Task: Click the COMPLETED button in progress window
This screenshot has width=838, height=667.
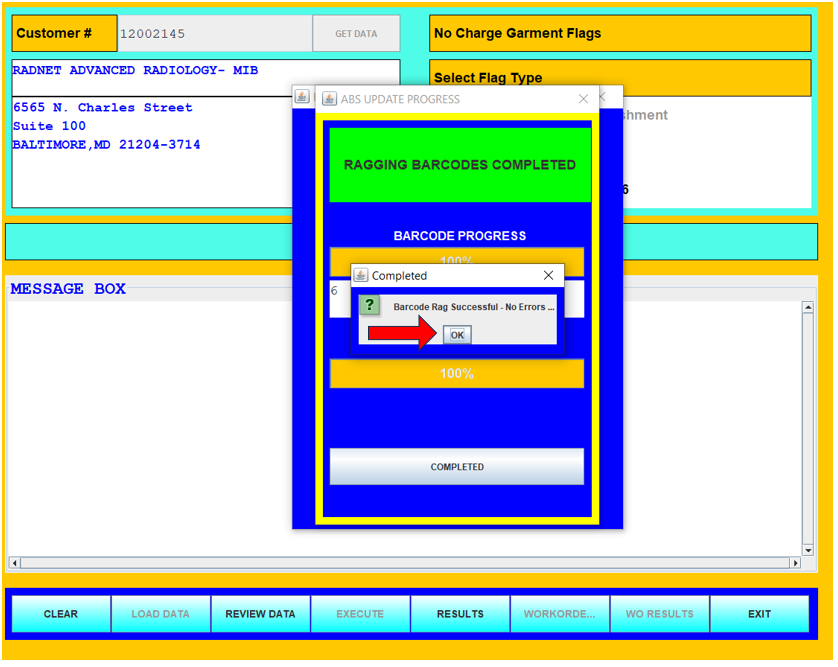Action: coord(458,469)
